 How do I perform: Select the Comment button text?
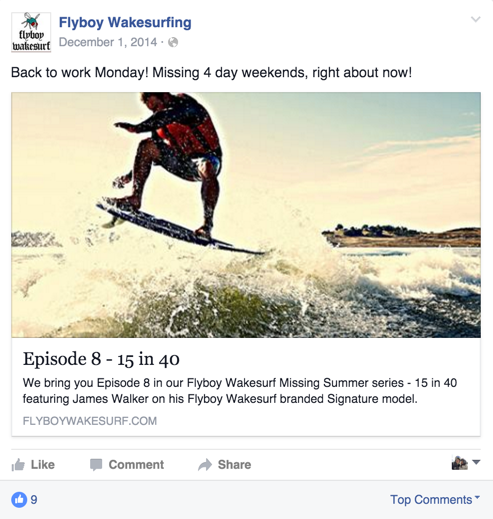point(136,465)
